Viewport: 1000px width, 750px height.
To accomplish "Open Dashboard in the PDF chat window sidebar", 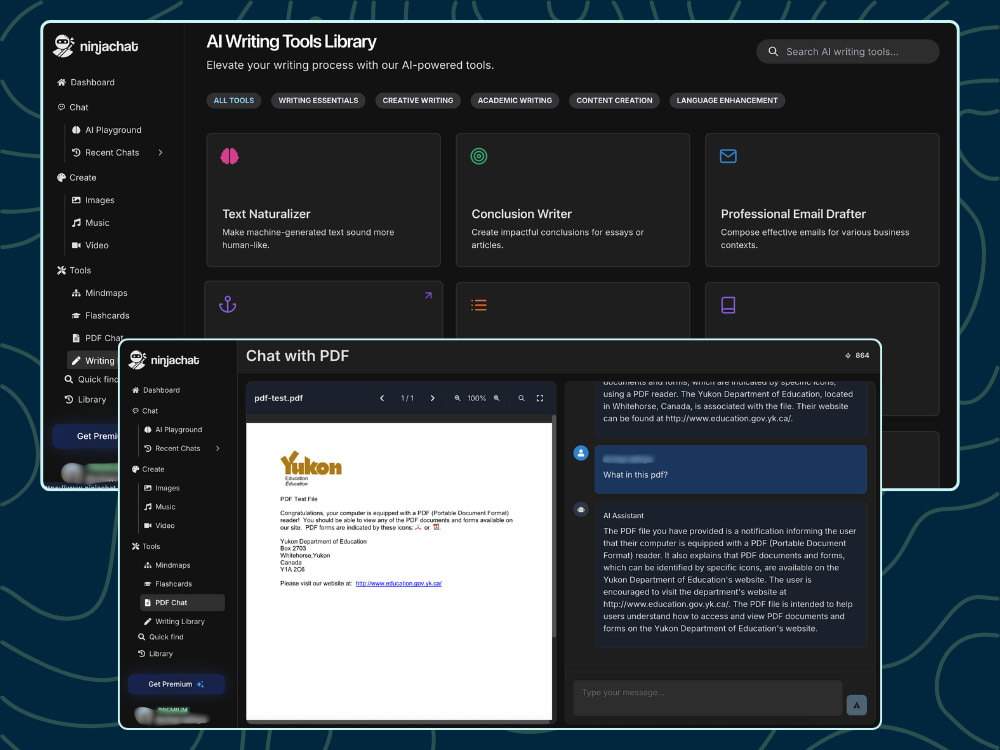I will 156,390.
